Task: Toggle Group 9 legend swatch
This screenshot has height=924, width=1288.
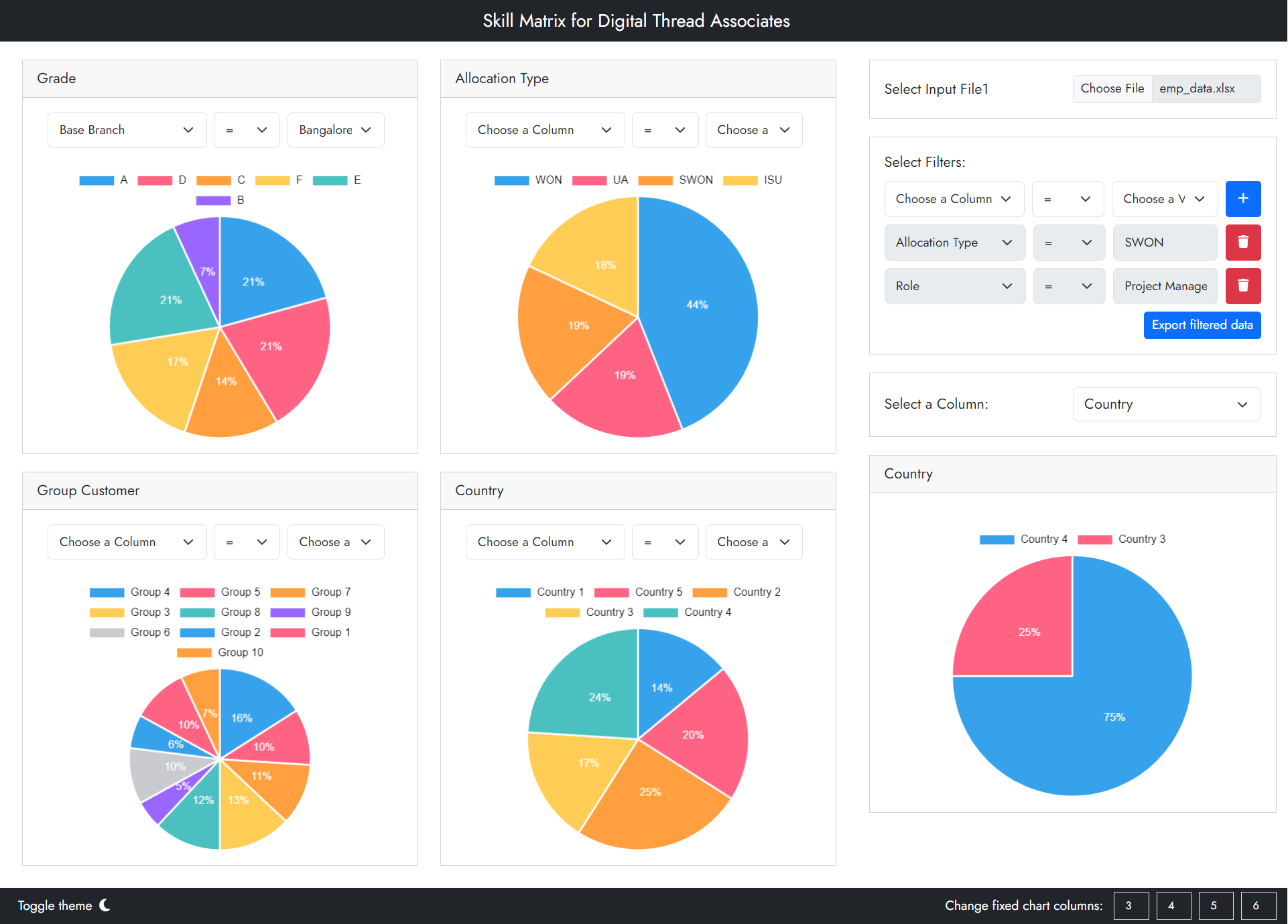Action: point(287,612)
